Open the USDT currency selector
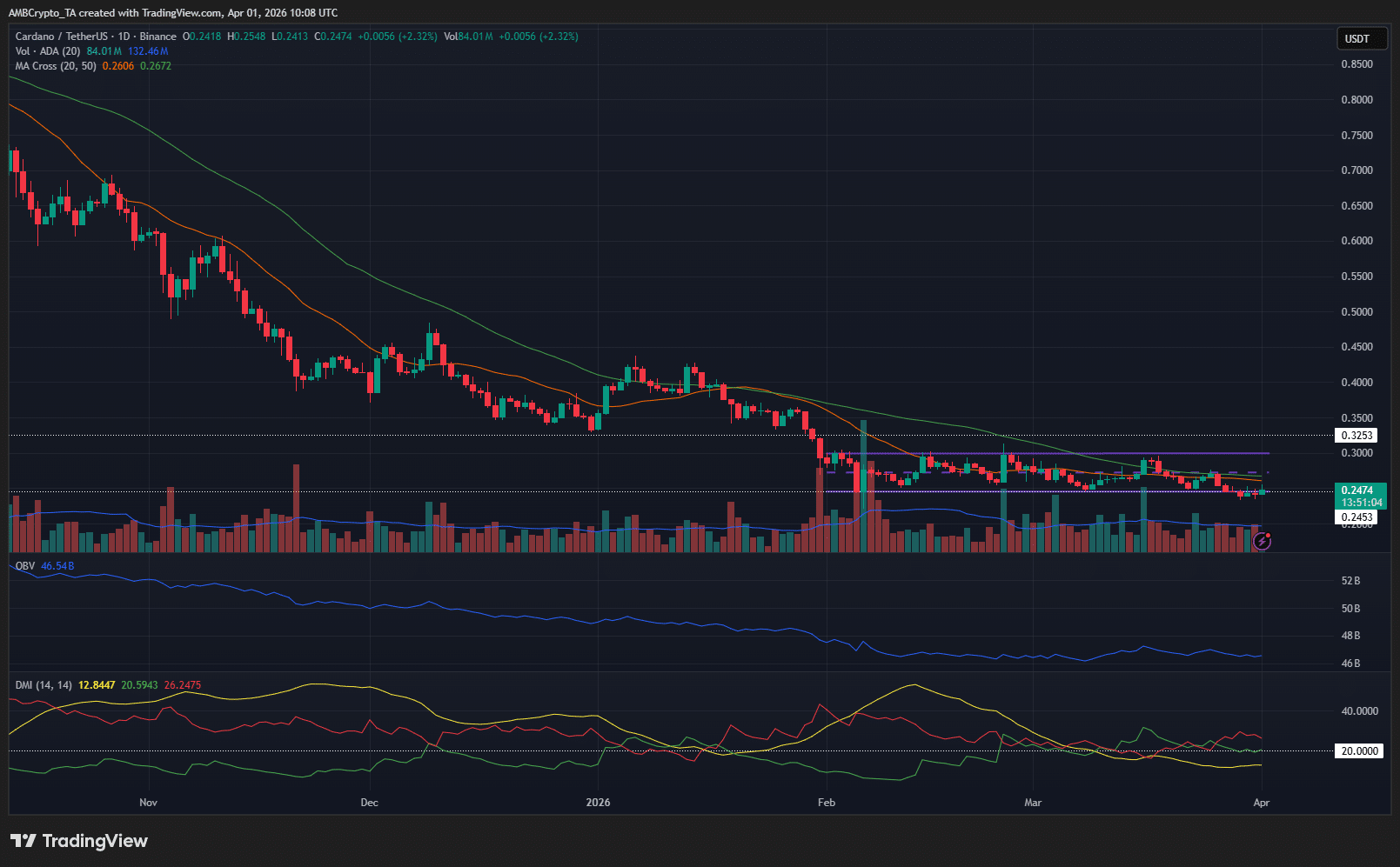The height and width of the screenshot is (867, 1400). [1357, 39]
